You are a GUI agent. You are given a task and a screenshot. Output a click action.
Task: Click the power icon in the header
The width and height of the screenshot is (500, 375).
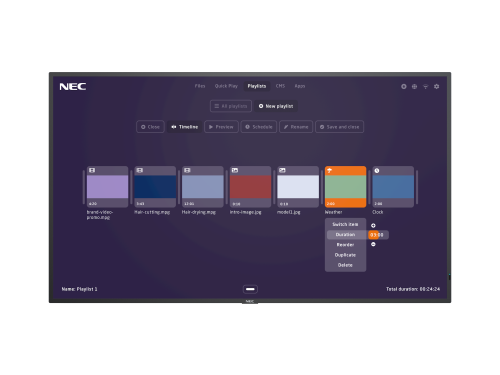[x=404, y=86]
